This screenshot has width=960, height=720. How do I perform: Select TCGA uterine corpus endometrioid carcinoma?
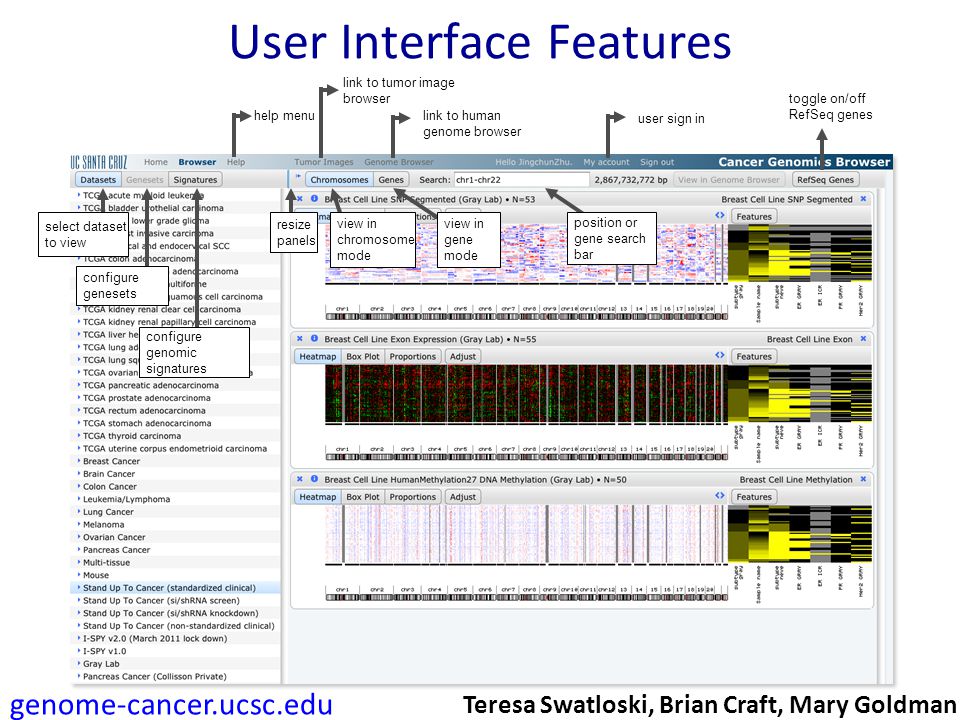click(x=175, y=448)
